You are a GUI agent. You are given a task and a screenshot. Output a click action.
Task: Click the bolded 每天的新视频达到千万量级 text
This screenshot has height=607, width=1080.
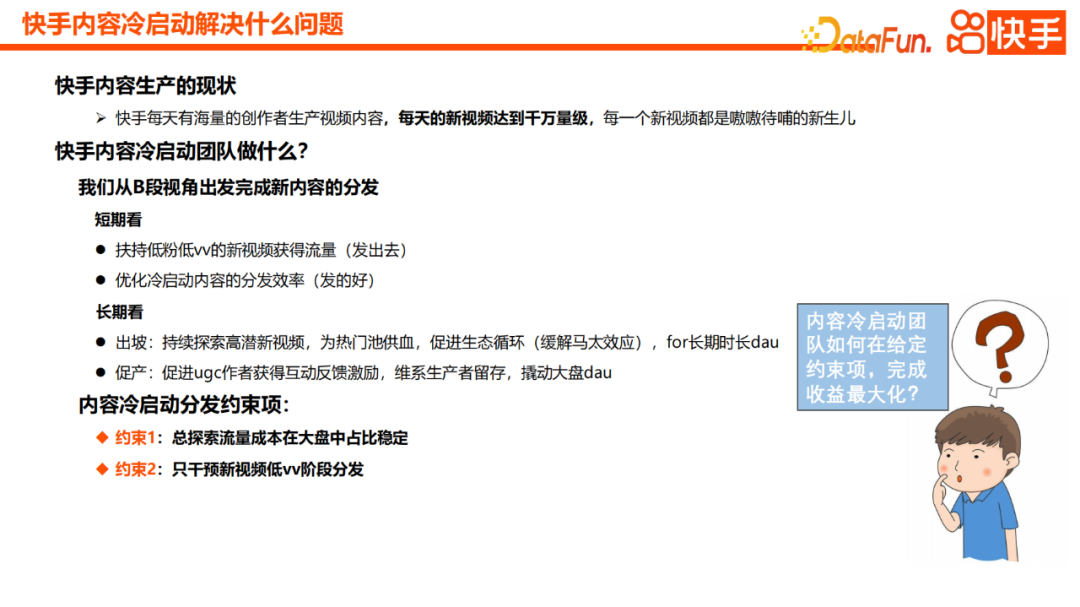click(495, 116)
